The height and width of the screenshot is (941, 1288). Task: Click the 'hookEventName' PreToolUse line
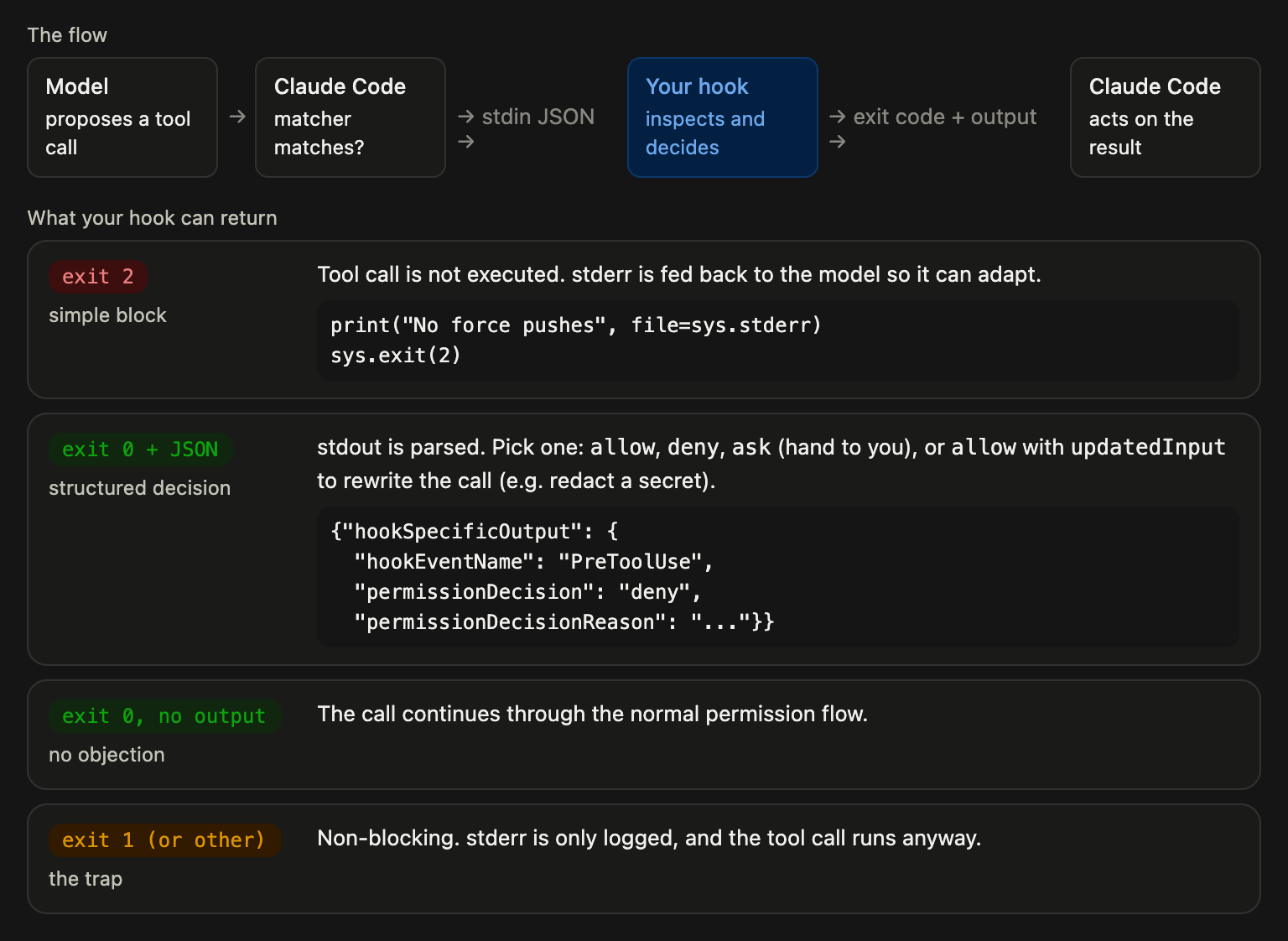(533, 562)
